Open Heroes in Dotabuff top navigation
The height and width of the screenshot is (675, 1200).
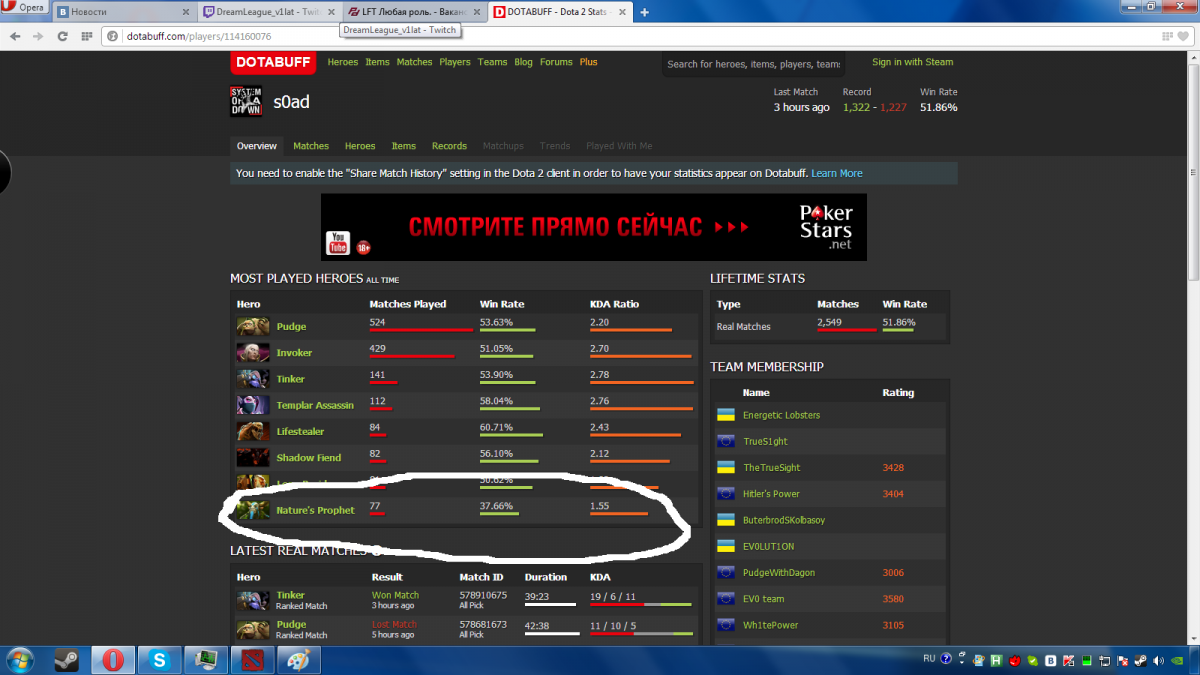click(342, 62)
